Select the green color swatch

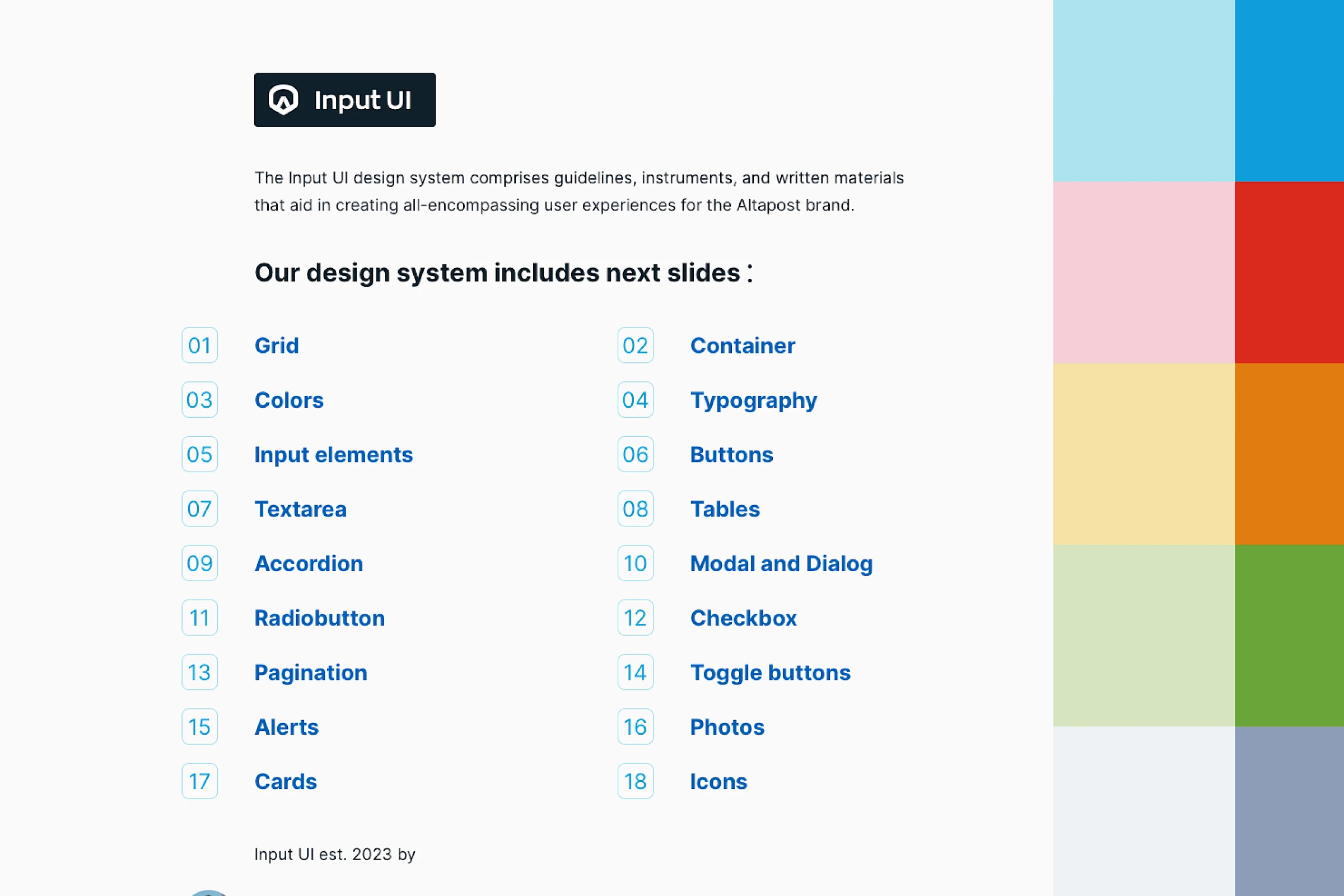(1289, 636)
